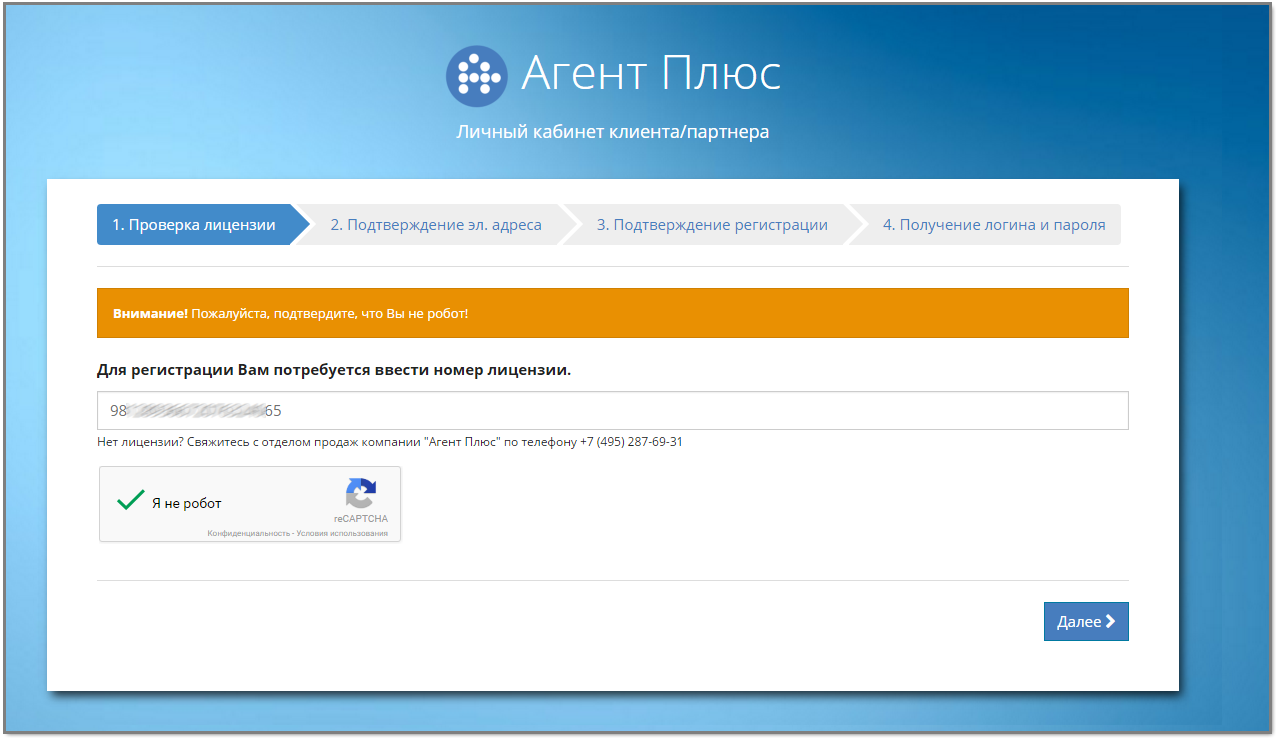Viewport: 1279px width, 741px height.
Task: Click the 'Далее' button
Action: (1086, 621)
